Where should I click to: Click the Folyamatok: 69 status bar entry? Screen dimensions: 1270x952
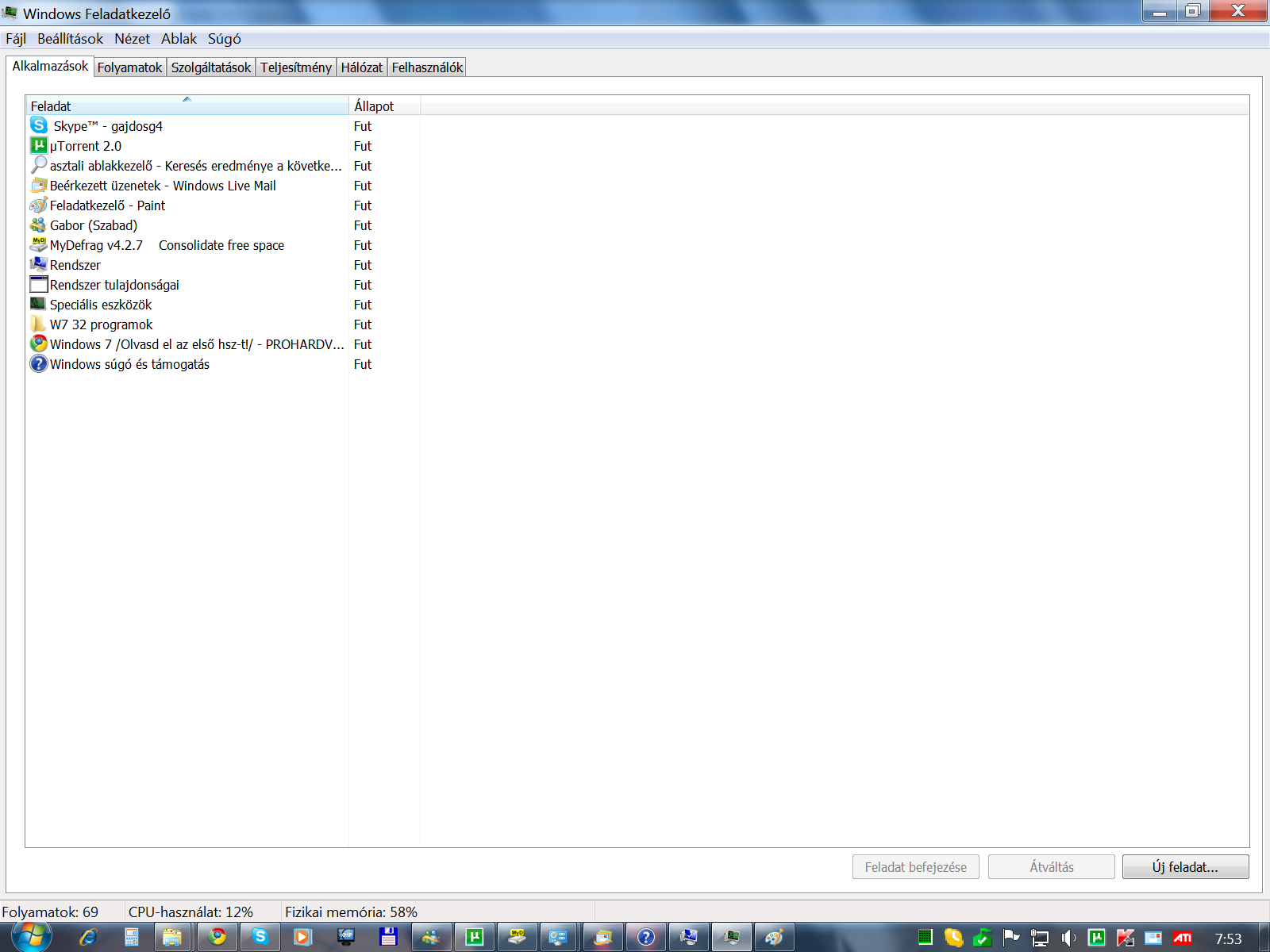click(x=50, y=912)
